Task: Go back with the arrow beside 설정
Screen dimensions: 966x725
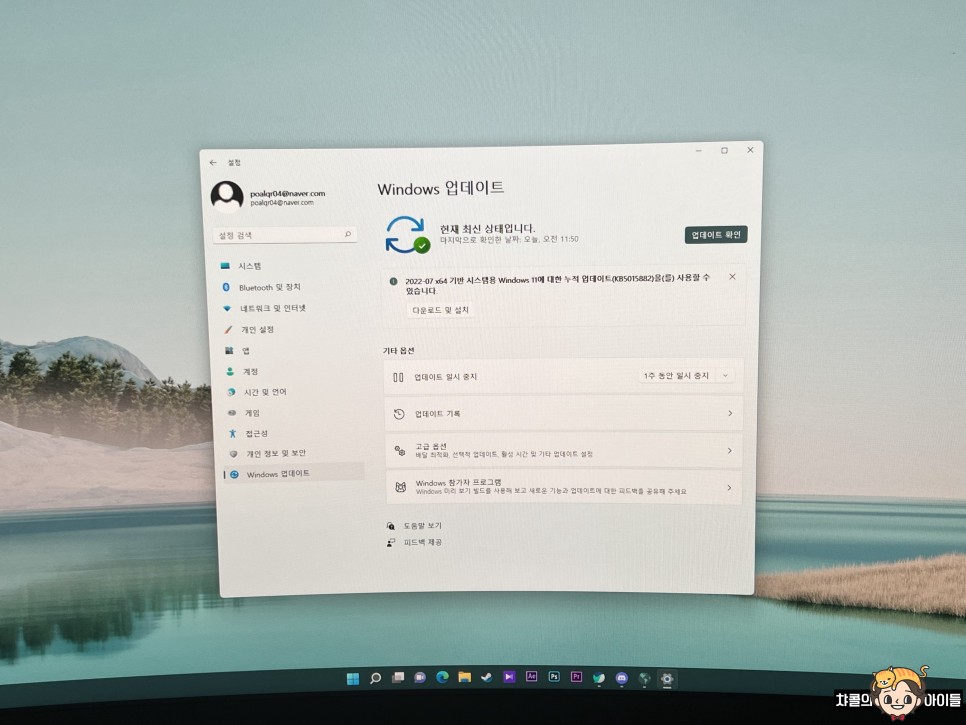Action: tap(213, 163)
